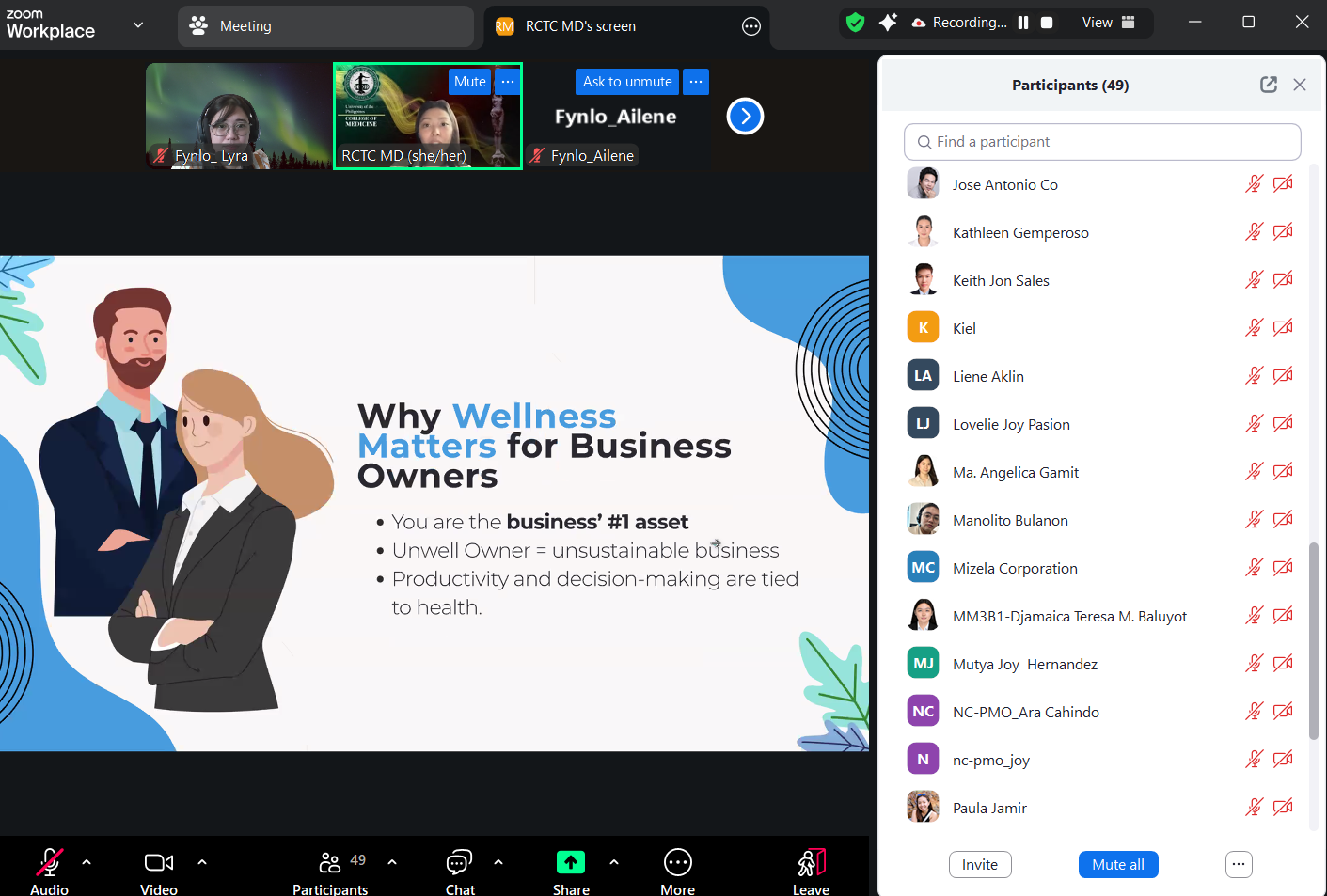This screenshot has width=1327, height=896.
Task: Click the Share Screen icon
Action: point(570,861)
